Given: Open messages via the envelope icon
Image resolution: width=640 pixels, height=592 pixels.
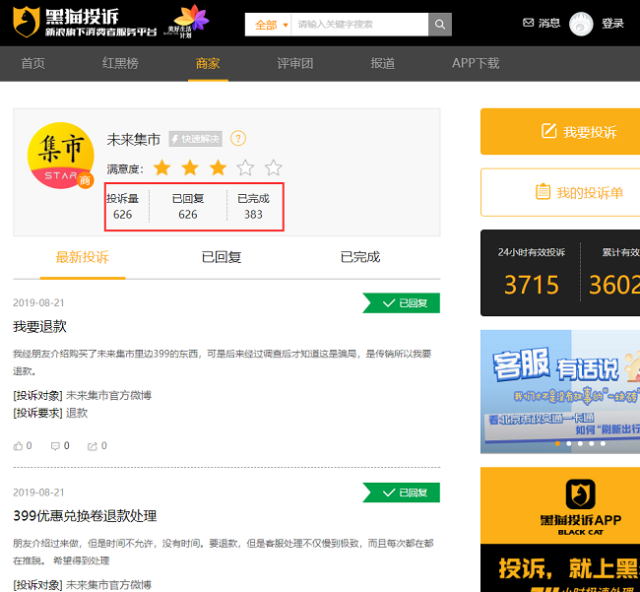Looking at the screenshot, I should pos(529,23).
